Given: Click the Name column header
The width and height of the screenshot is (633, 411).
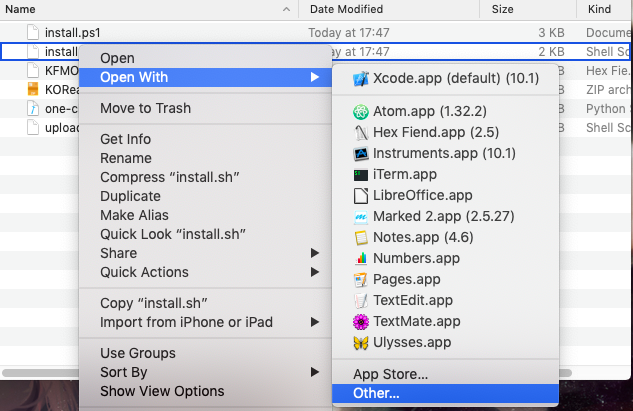Looking at the screenshot, I should (x=22, y=9).
